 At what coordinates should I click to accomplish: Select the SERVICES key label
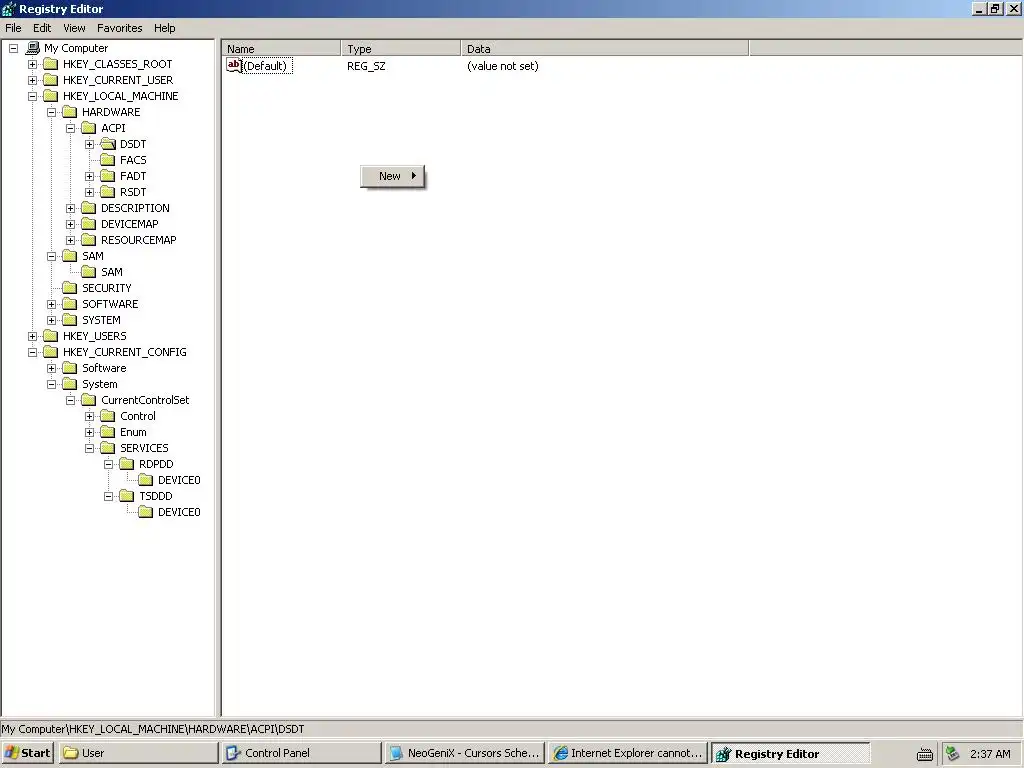[144, 448]
